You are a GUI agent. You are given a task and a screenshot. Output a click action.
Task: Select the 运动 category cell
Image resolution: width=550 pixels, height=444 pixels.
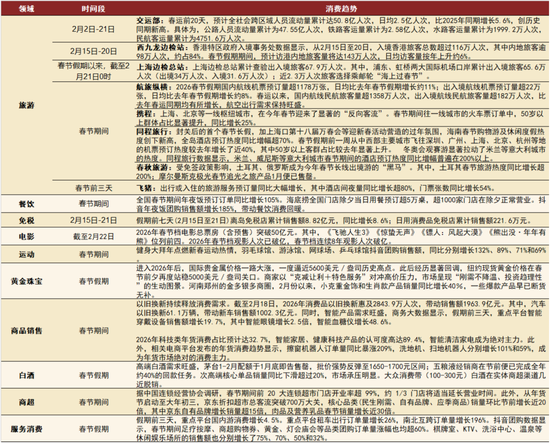pyautogui.click(x=26, y=254)
